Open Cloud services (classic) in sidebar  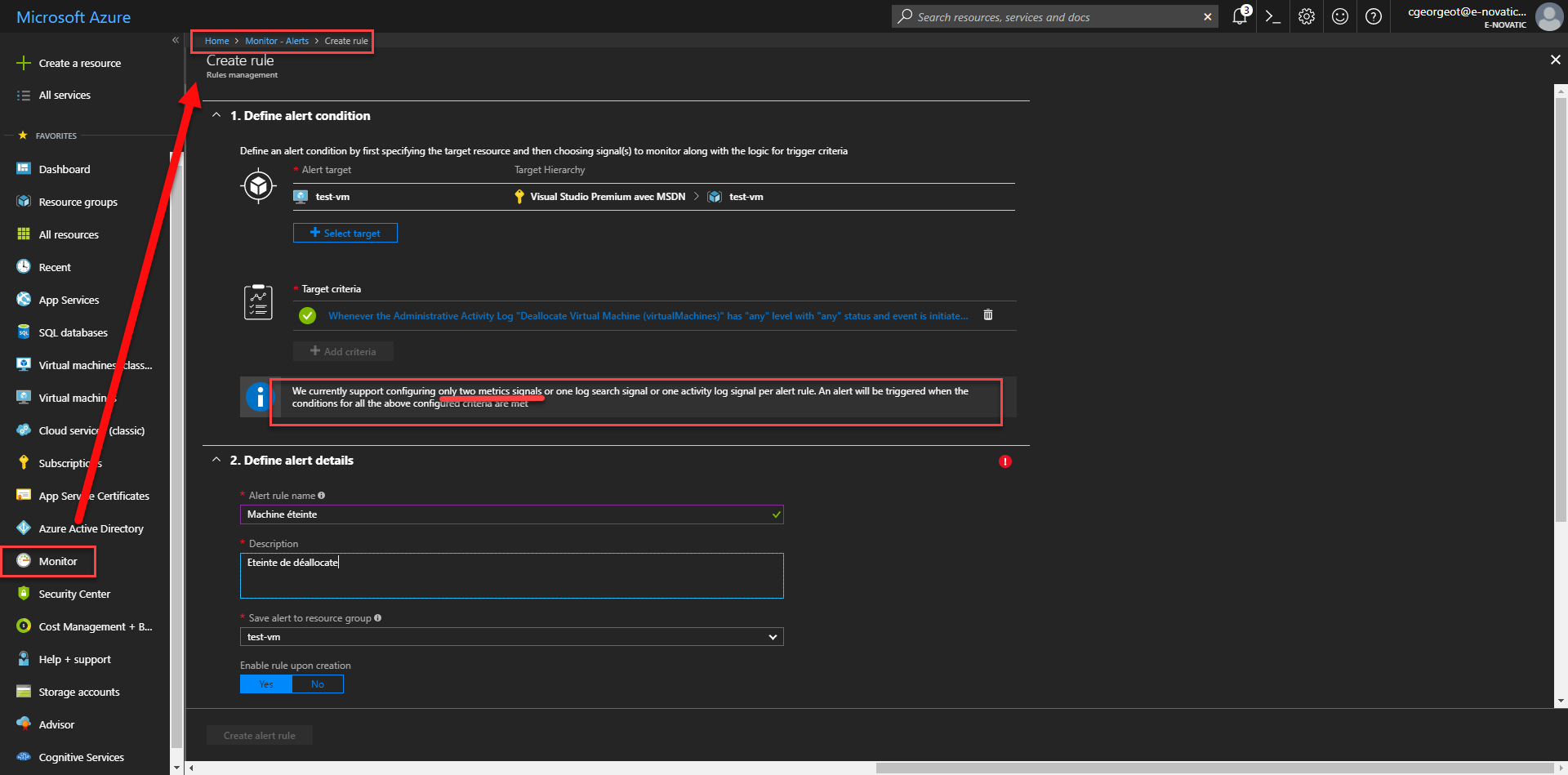(91, 430)
